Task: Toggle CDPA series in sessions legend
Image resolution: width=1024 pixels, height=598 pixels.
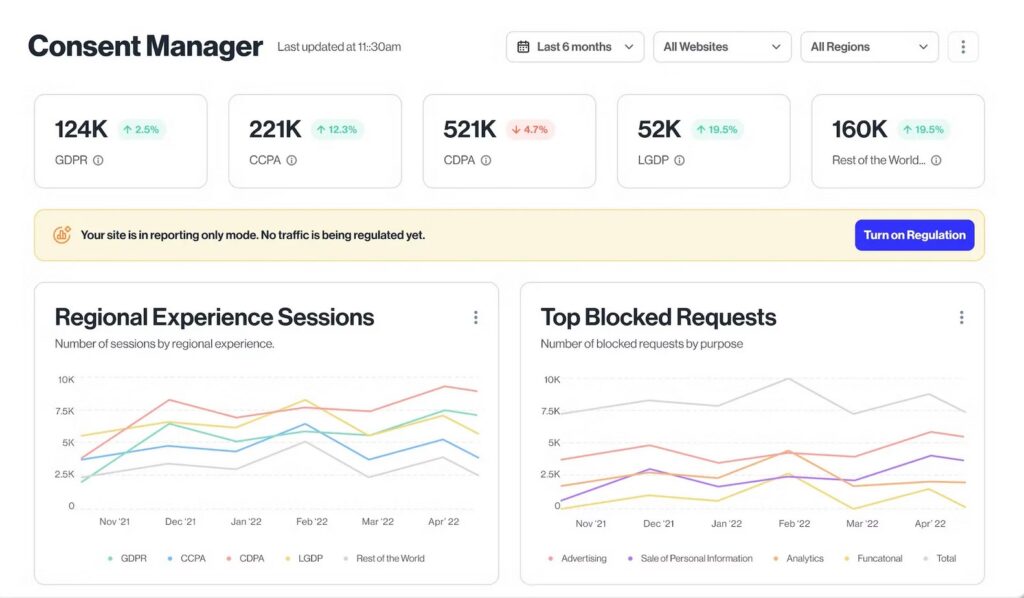Action: coord(245,558)
